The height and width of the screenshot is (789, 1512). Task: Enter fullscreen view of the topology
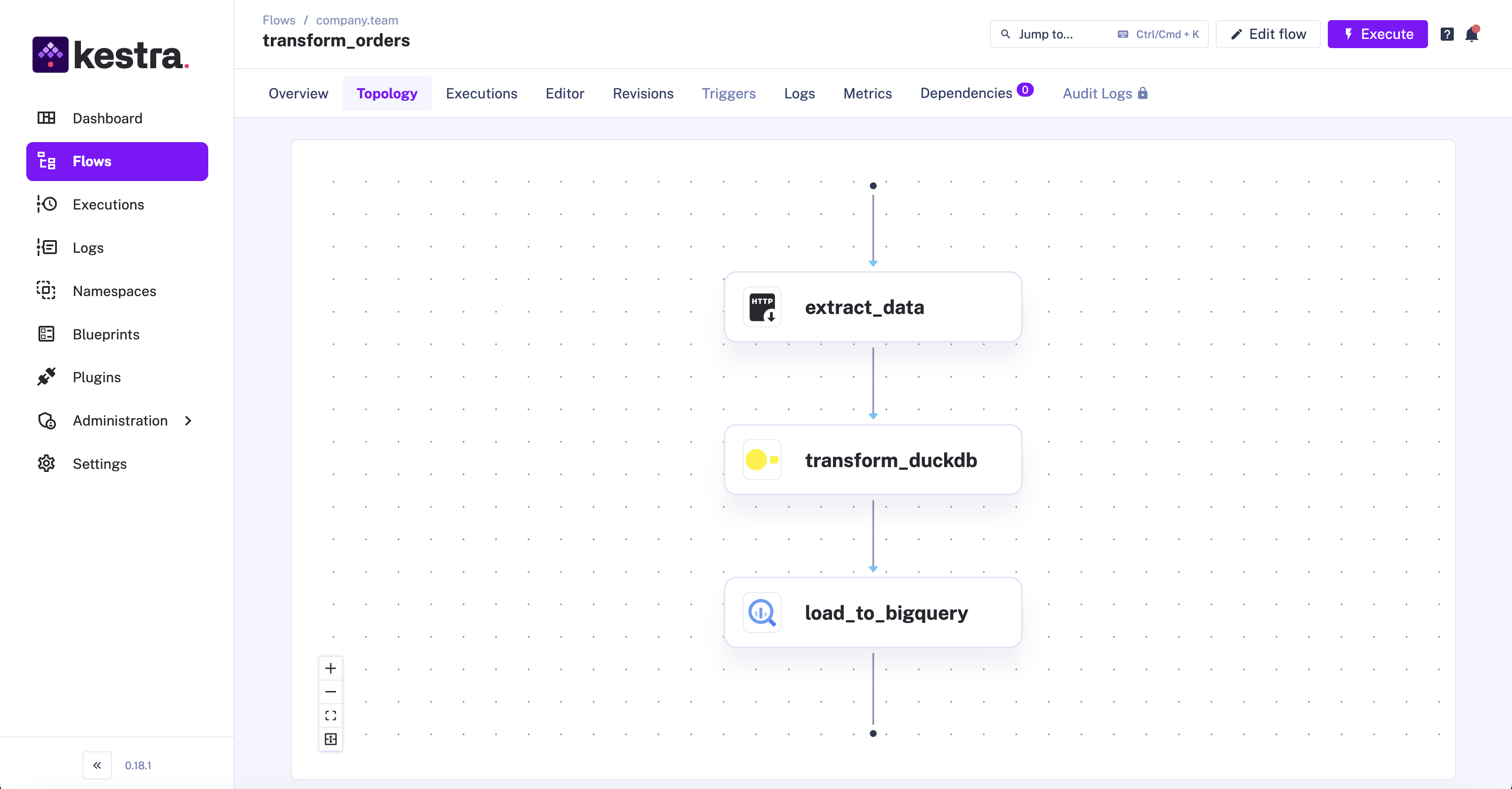pos(330,716)
